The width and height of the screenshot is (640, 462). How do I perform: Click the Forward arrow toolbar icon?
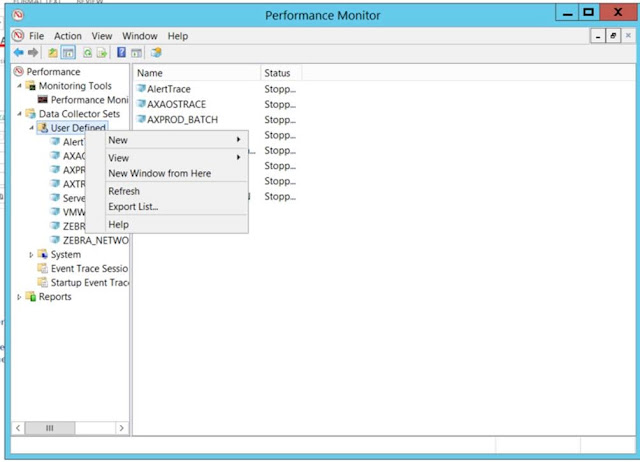(x=33, y=53)
